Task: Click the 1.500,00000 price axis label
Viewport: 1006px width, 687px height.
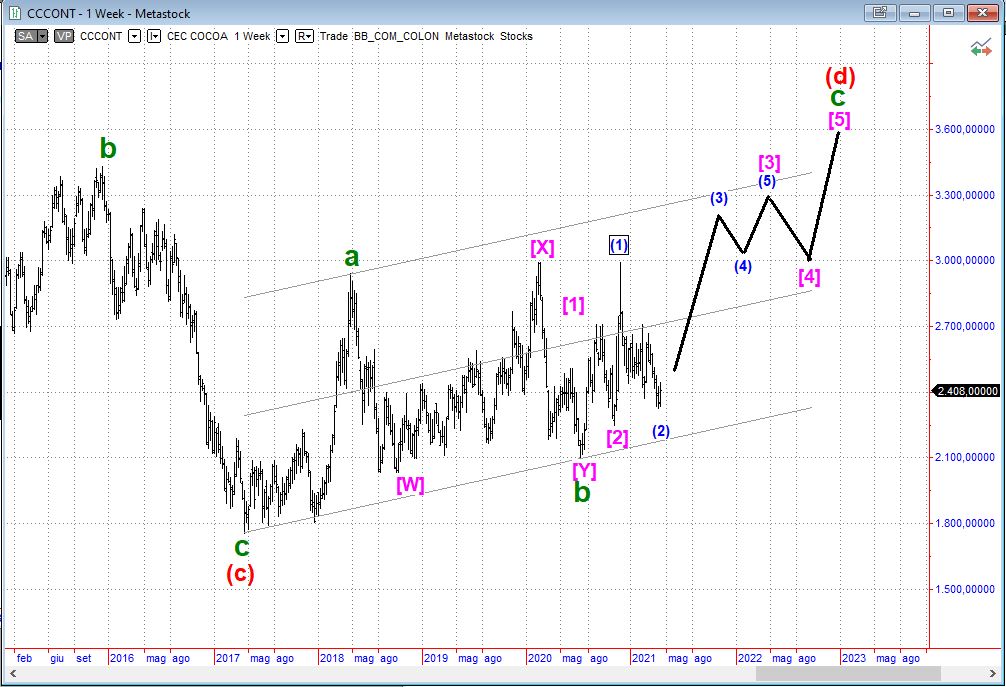Action: coord(964,589)
